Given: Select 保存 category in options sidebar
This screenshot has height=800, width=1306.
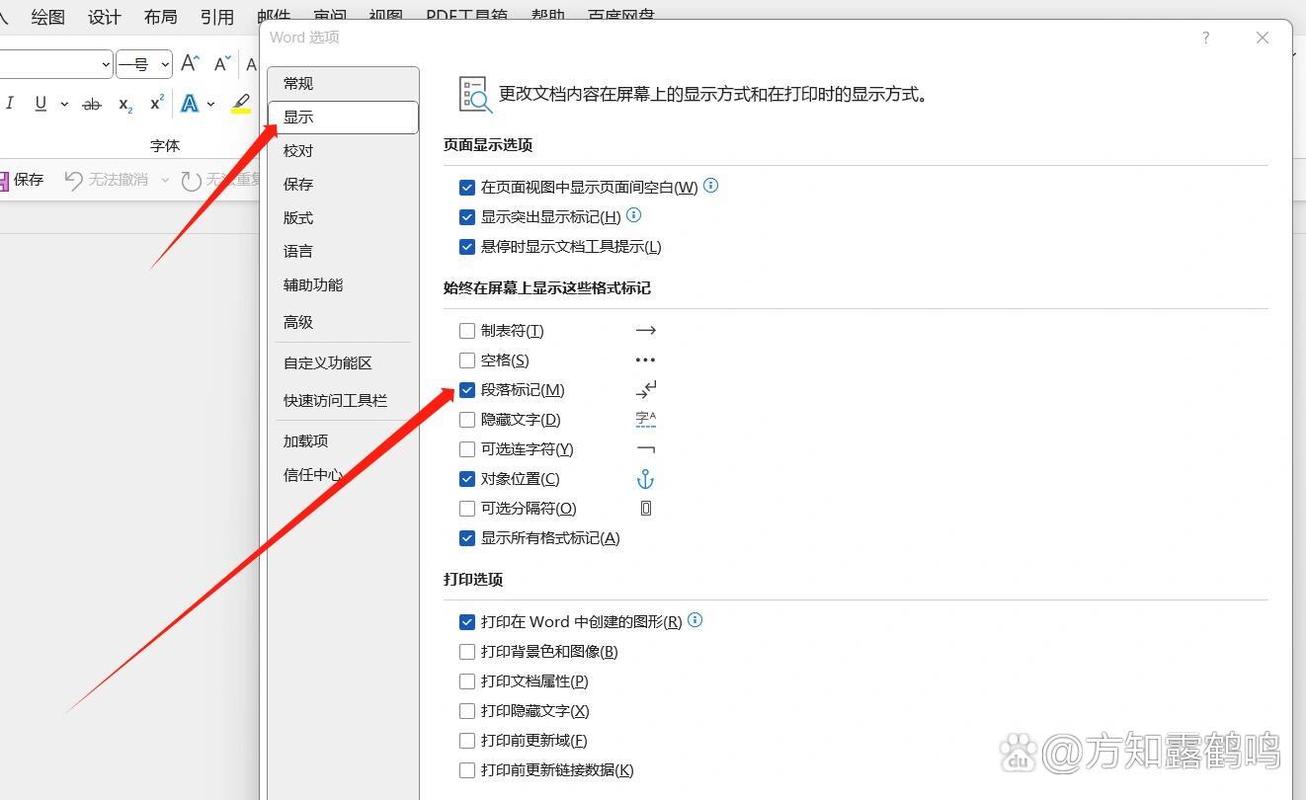Looking at the screenshot, I should click(343, 184).
